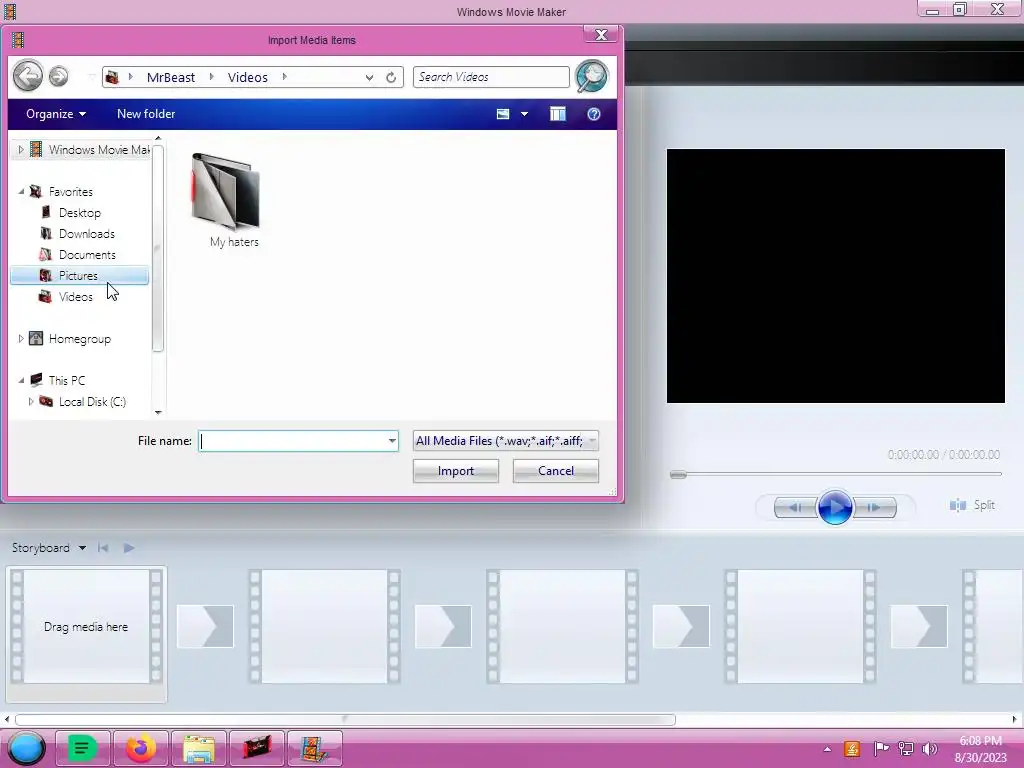Open the red graphics card taskbar icon
Image resolution: width=1024 pixels, height=768 pixels.
tap(257, 749)
